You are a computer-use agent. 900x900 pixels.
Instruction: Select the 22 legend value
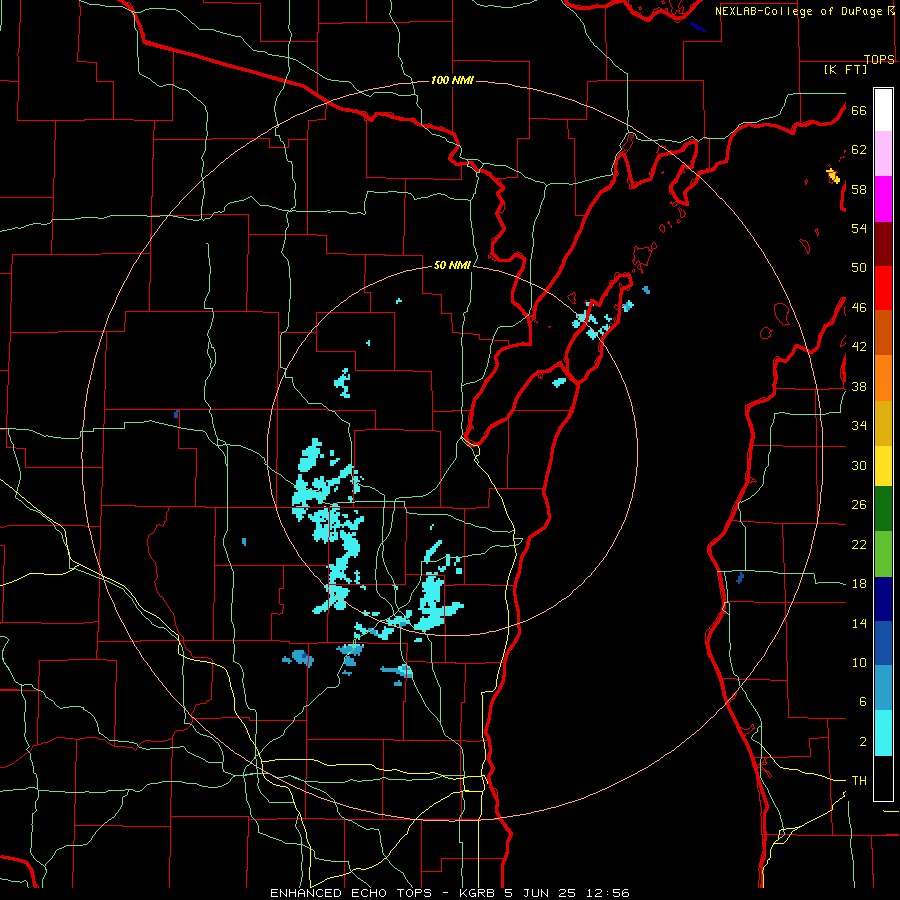pyautogui.click(x=859, y=545)
